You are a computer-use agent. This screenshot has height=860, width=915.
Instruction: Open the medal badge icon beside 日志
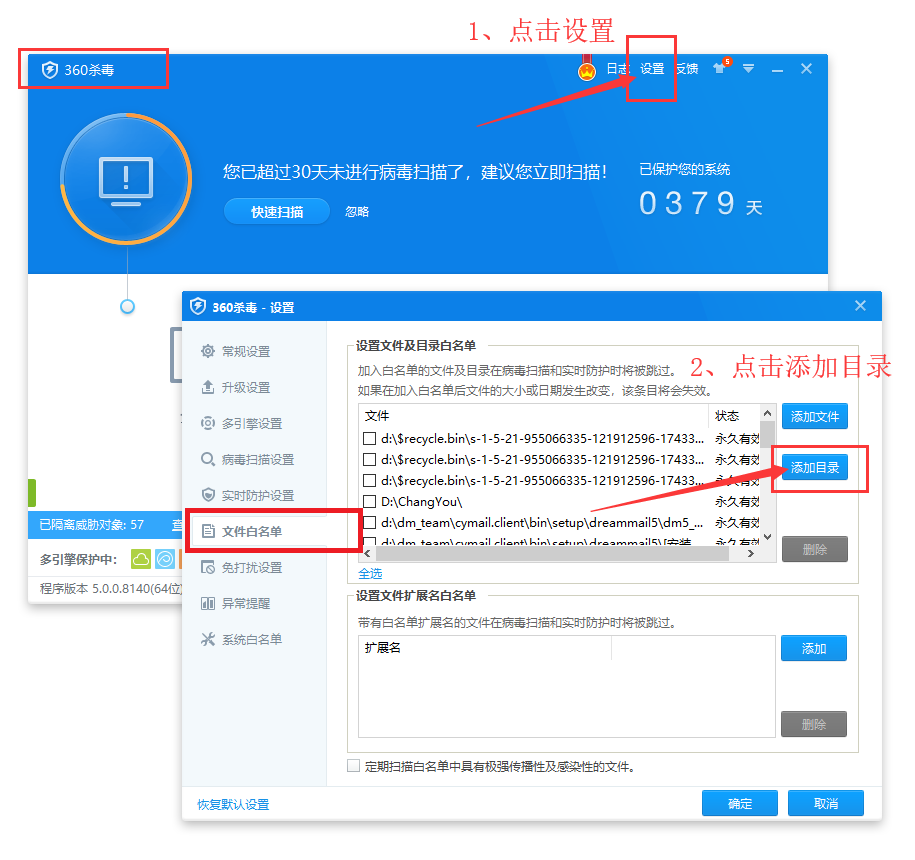(x=587, y=69)
